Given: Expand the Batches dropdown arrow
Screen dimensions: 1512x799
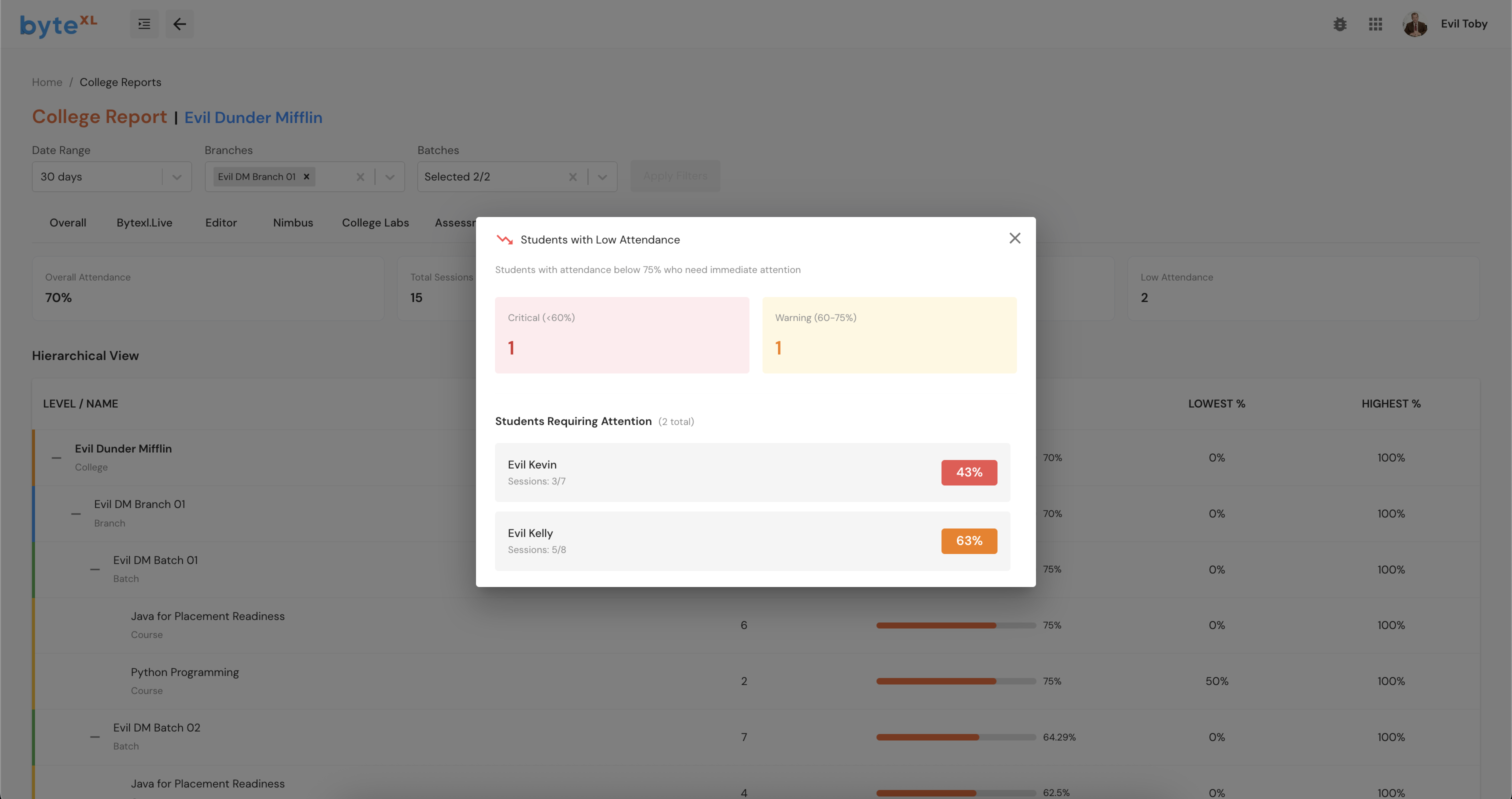Looking at the screenshot, I should 602,176.
